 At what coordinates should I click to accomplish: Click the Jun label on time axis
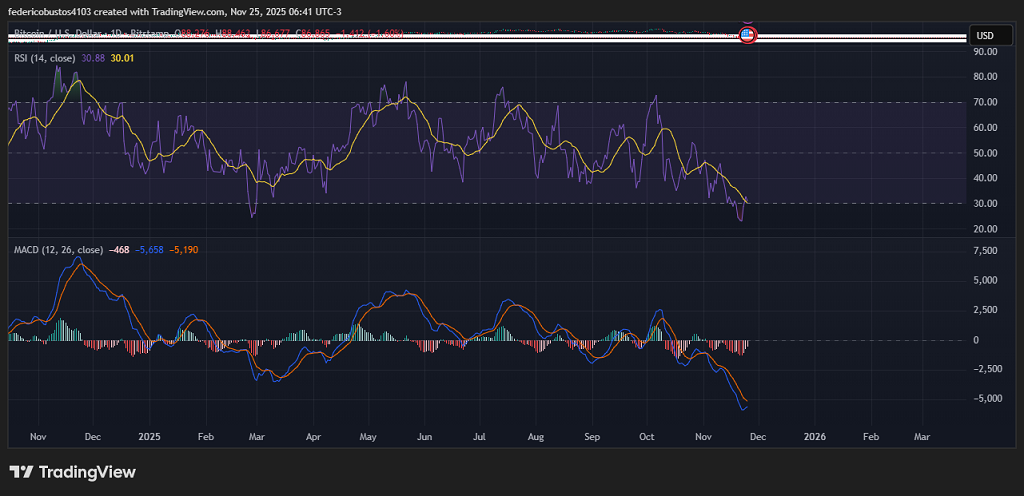pyautogui.click(x=424, y=437)
